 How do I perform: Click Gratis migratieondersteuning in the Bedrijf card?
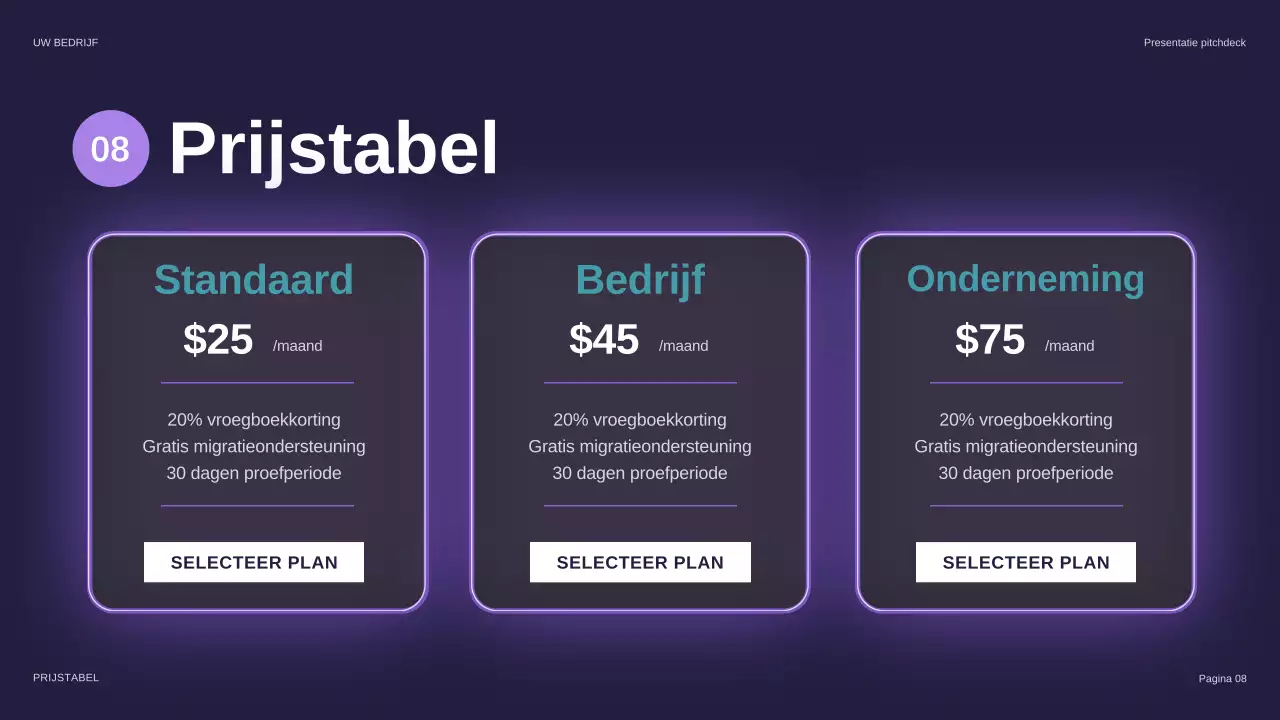point(640,447)
